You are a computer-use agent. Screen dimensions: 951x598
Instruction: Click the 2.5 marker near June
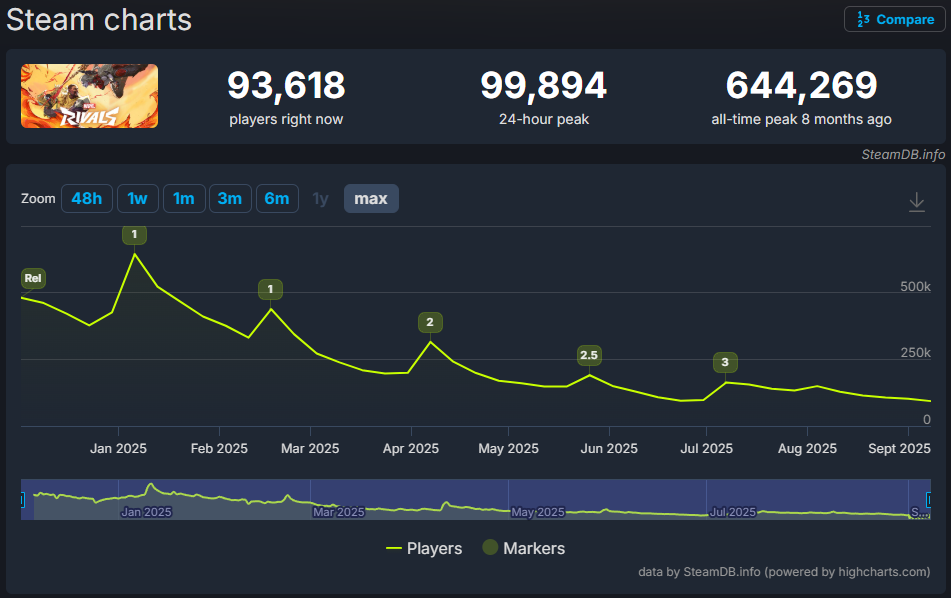[x=589, y=355]
